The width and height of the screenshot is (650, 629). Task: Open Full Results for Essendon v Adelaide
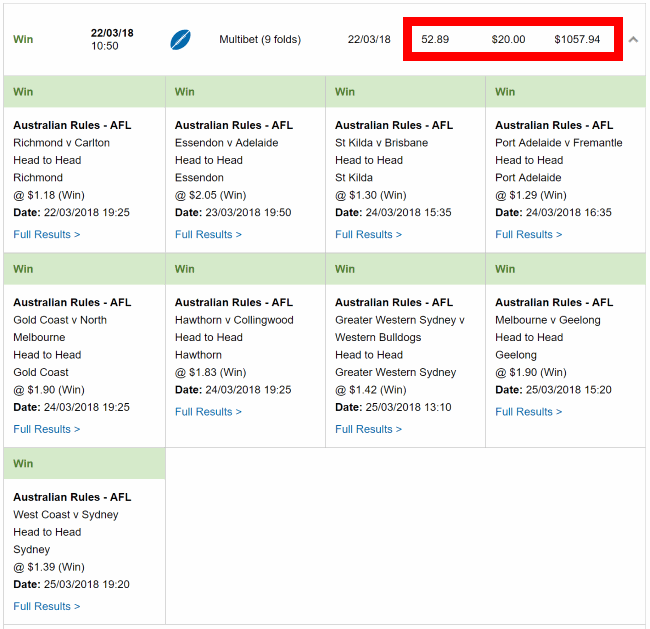pos(208,234)
